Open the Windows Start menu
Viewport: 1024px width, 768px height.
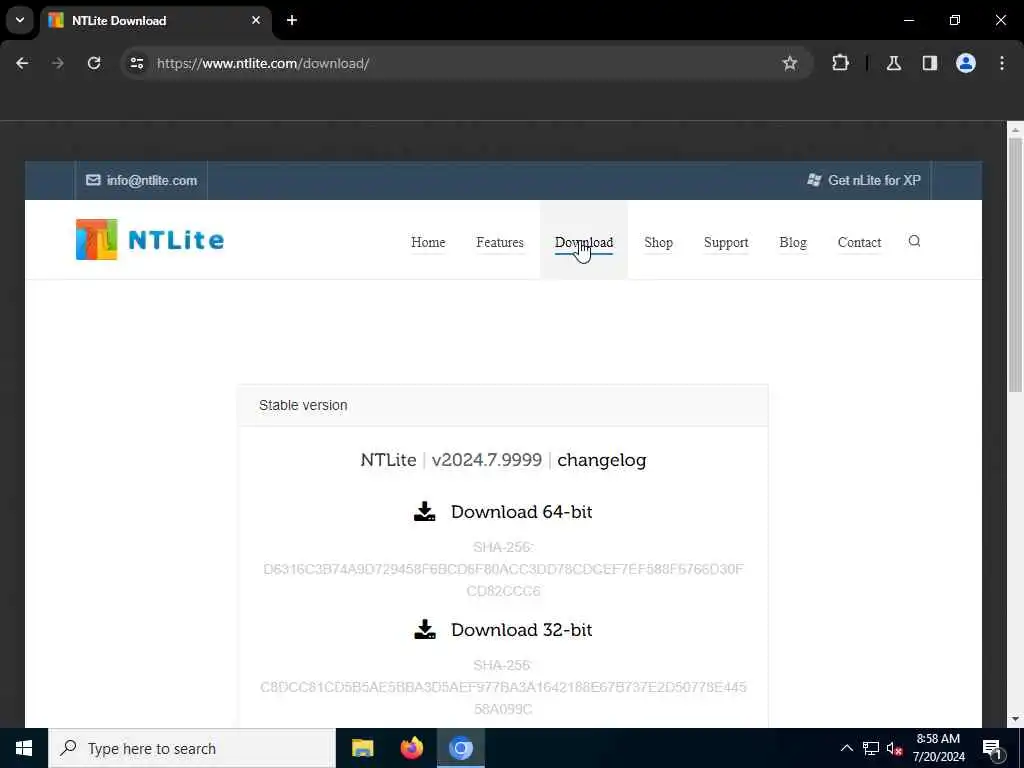24,748
